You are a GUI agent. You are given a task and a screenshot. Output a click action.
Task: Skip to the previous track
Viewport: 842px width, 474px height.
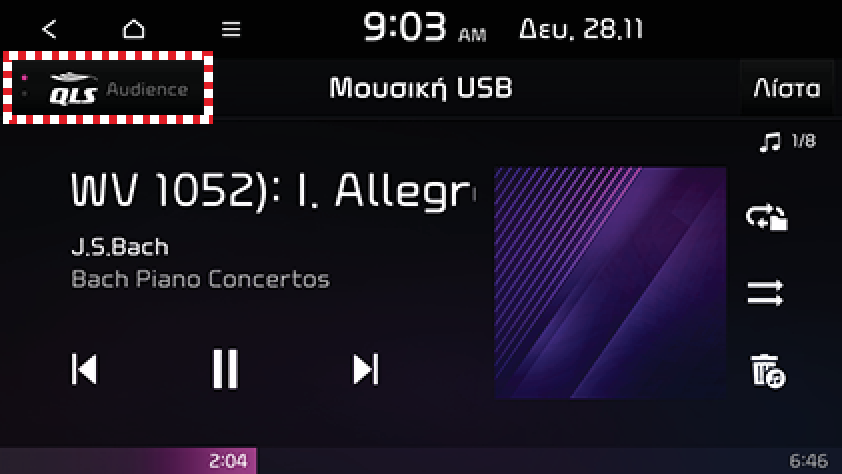(85, 369)
